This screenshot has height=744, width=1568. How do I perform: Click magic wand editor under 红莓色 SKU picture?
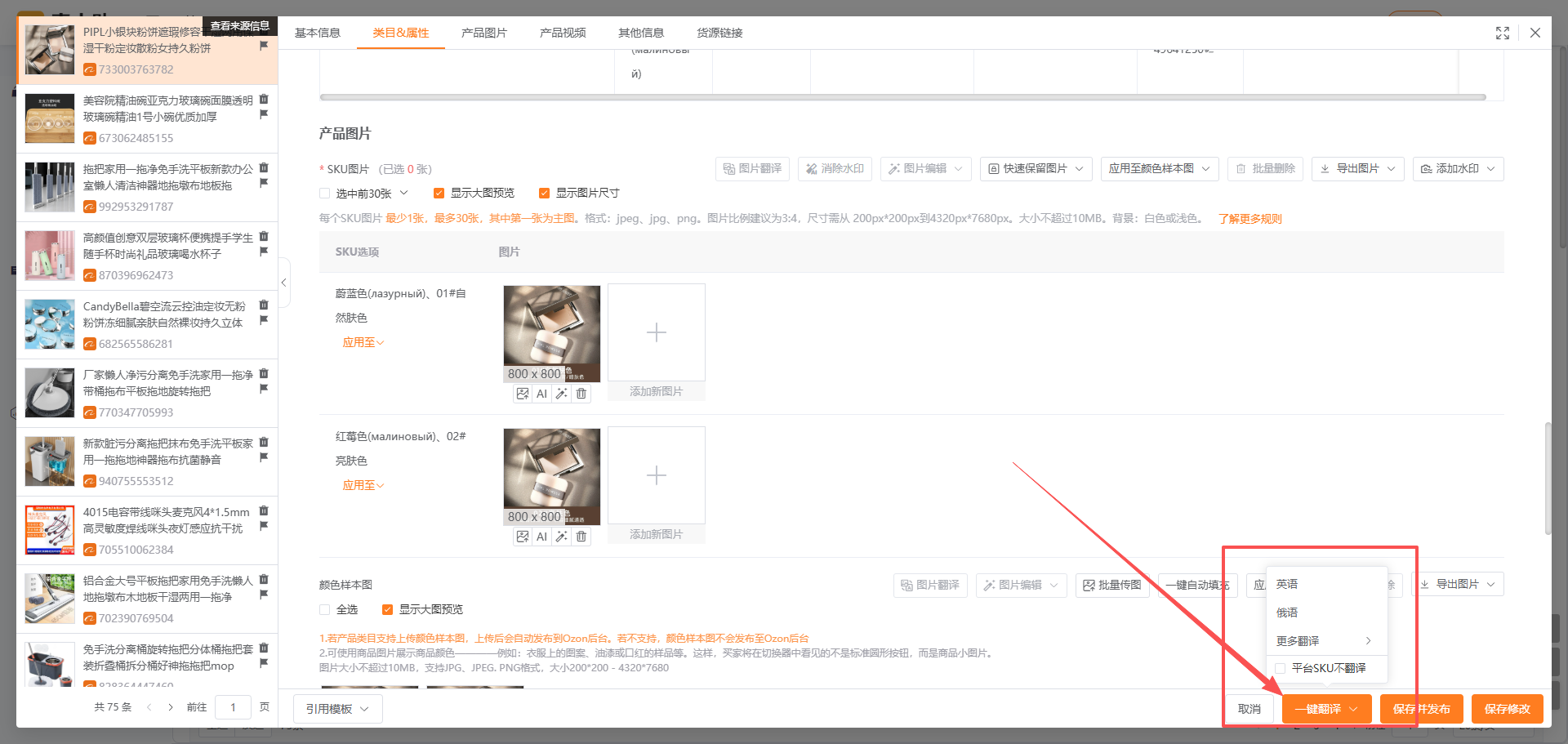pyautogui.click(x=562, y=537)
